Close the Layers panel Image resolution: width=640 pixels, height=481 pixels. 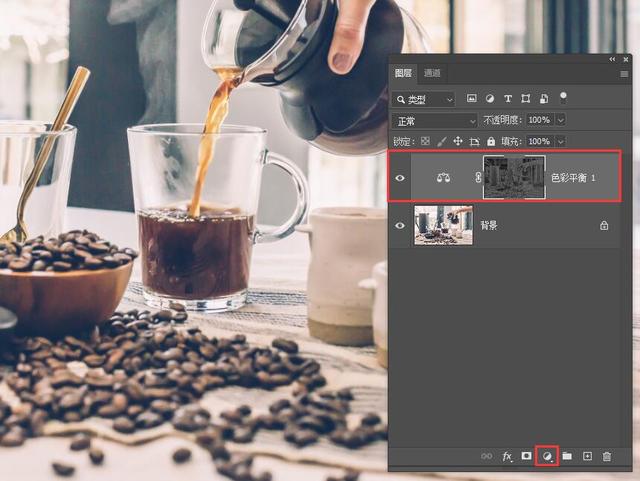pos(626,60)
